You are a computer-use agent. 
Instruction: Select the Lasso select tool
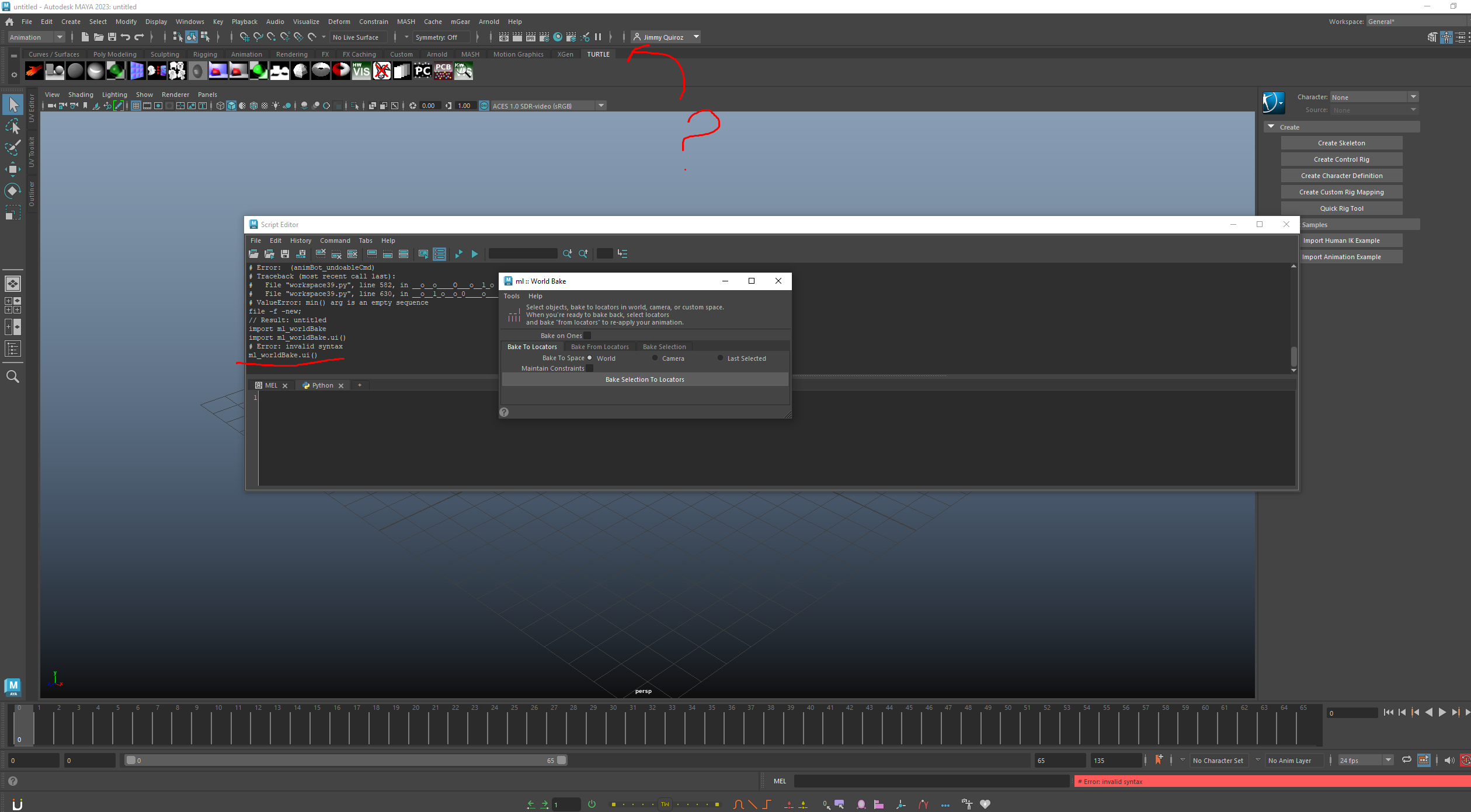[12, 126]
